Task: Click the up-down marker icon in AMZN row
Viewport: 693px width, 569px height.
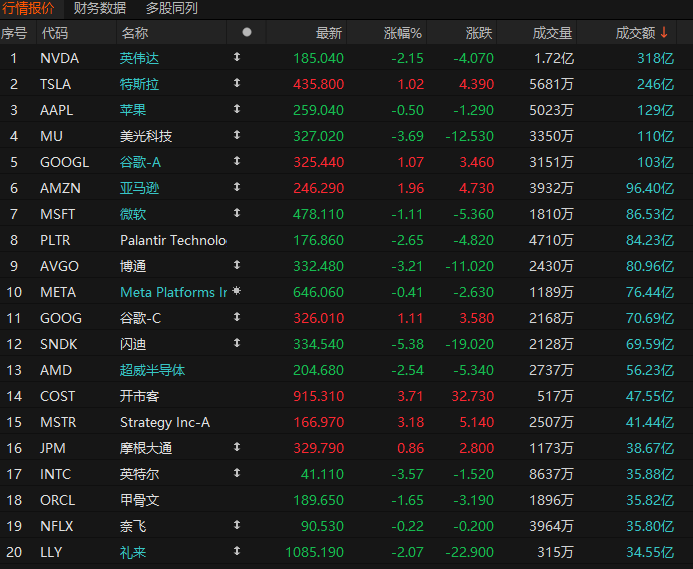Action: pyautogui.click(x=237, y=187)
